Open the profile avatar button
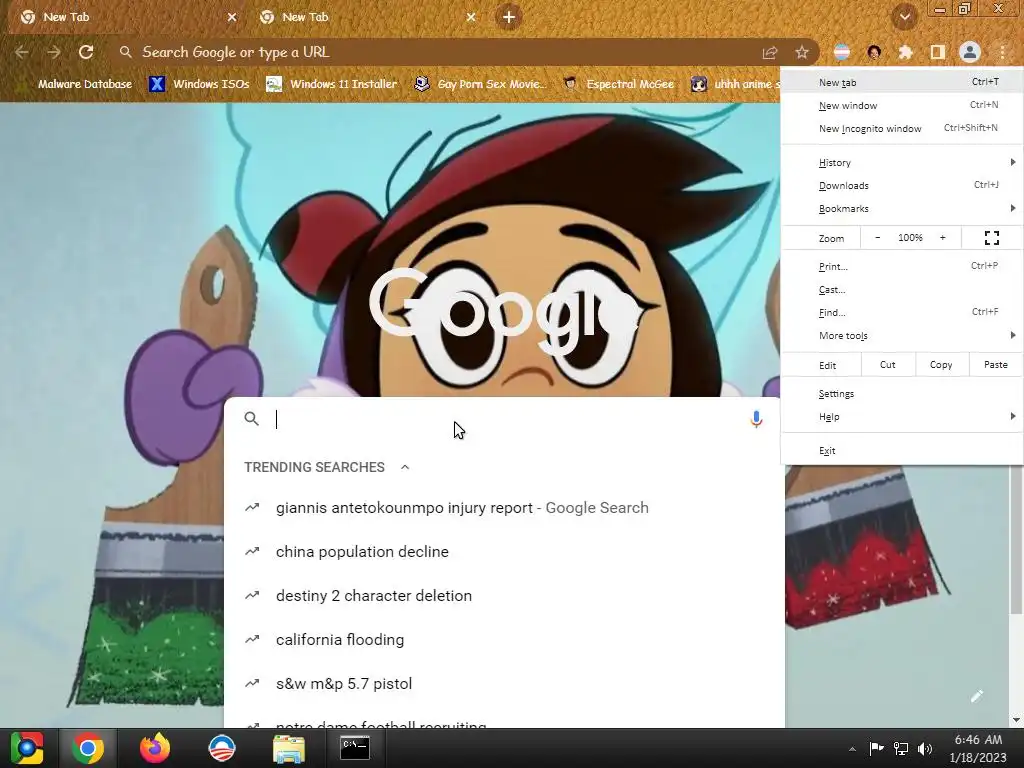The height and width of the screenshot is (768, 1024). (x=970, y=52)
